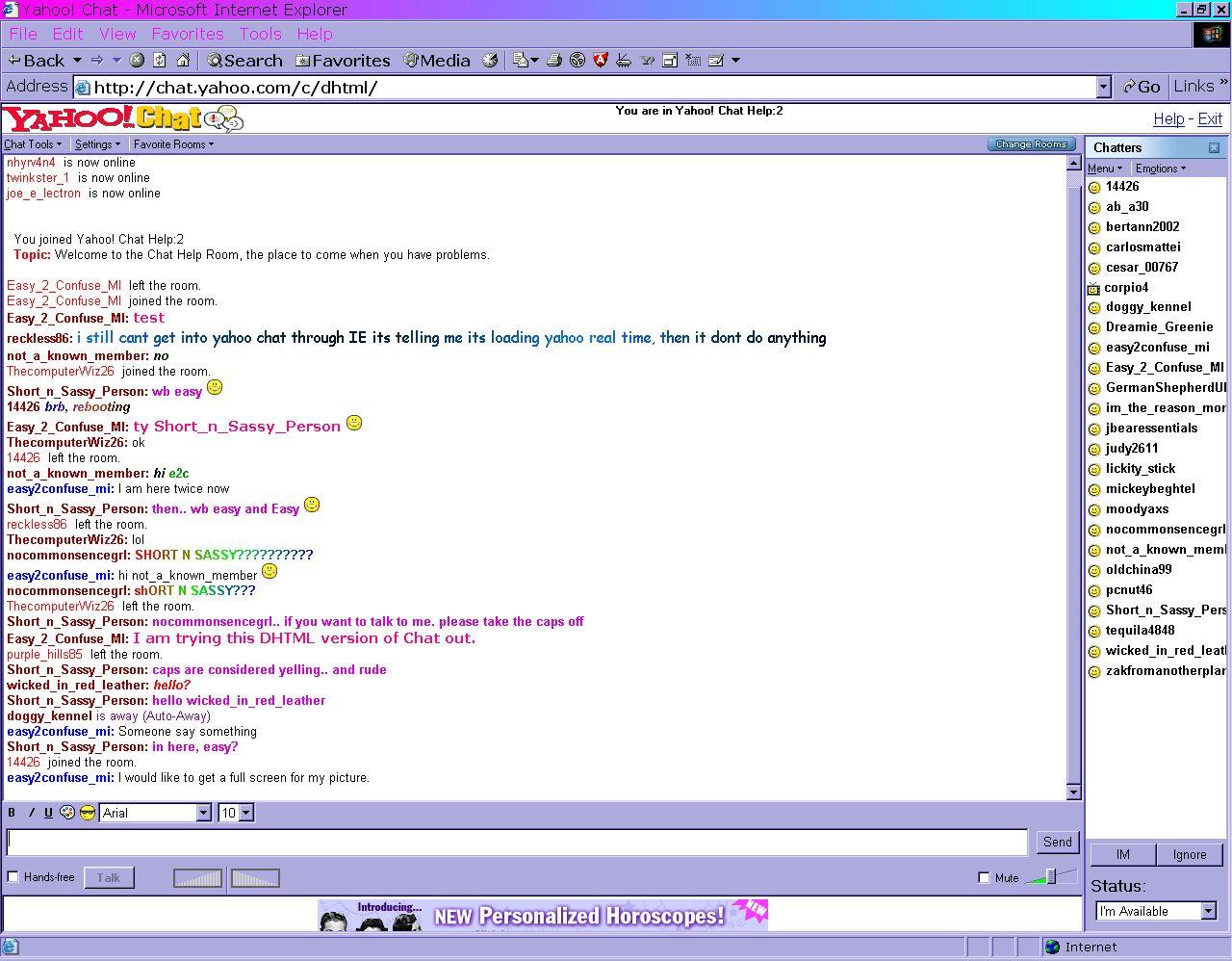Enable Hands-free mode
Screen dimensions: 1232x961
point(13,877)
